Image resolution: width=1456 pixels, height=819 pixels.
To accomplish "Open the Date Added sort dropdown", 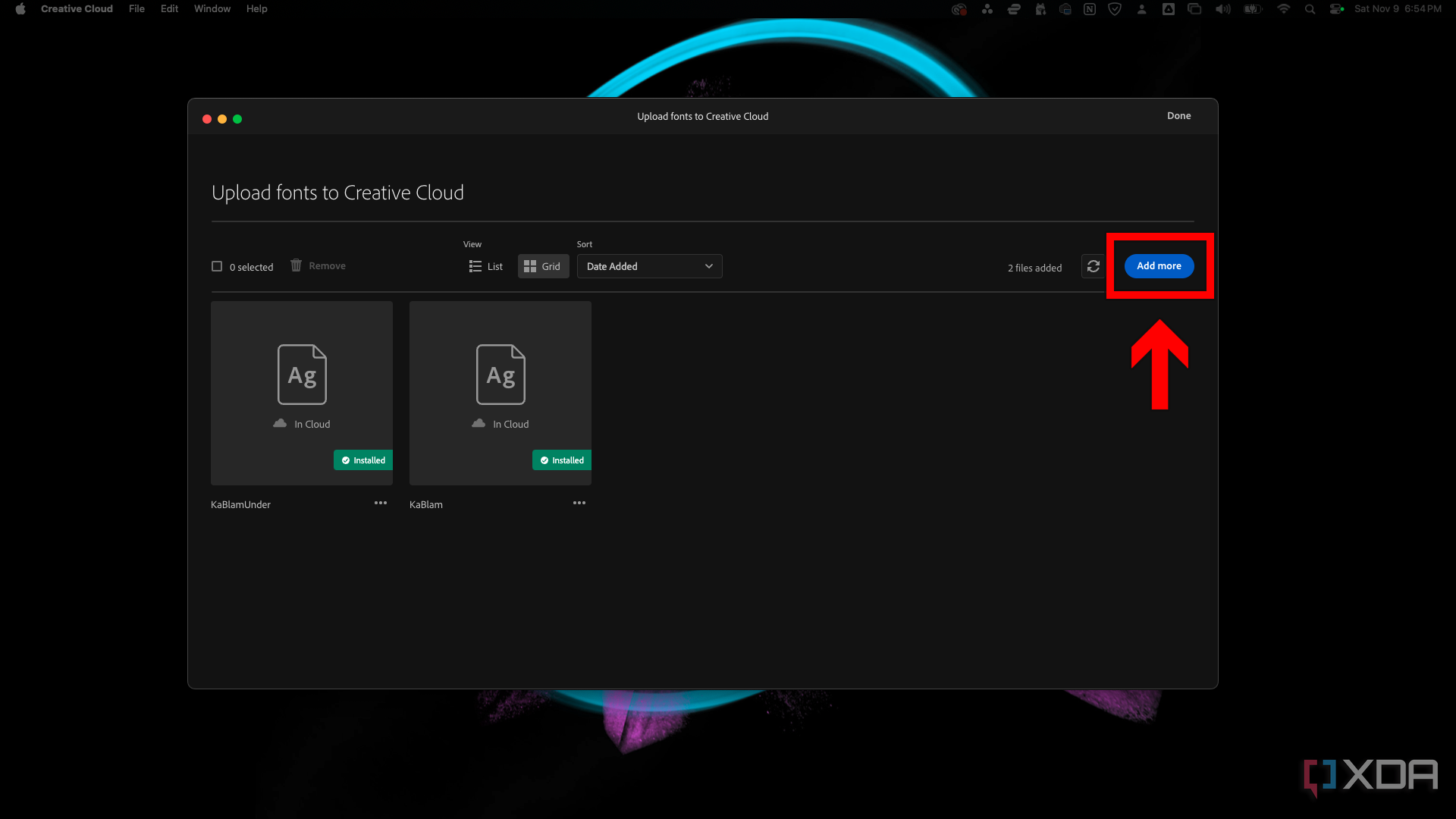I will (x=649, y=266).
